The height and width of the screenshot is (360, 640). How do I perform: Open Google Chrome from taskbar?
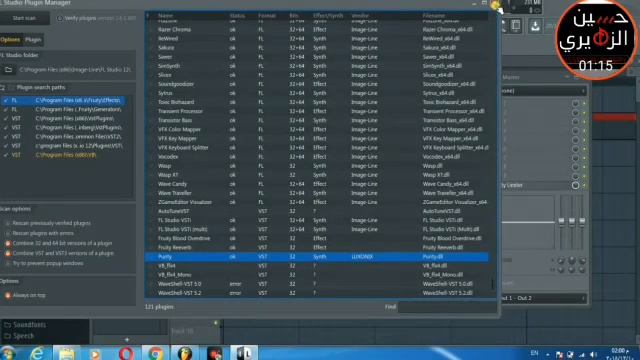coord(155,353)
